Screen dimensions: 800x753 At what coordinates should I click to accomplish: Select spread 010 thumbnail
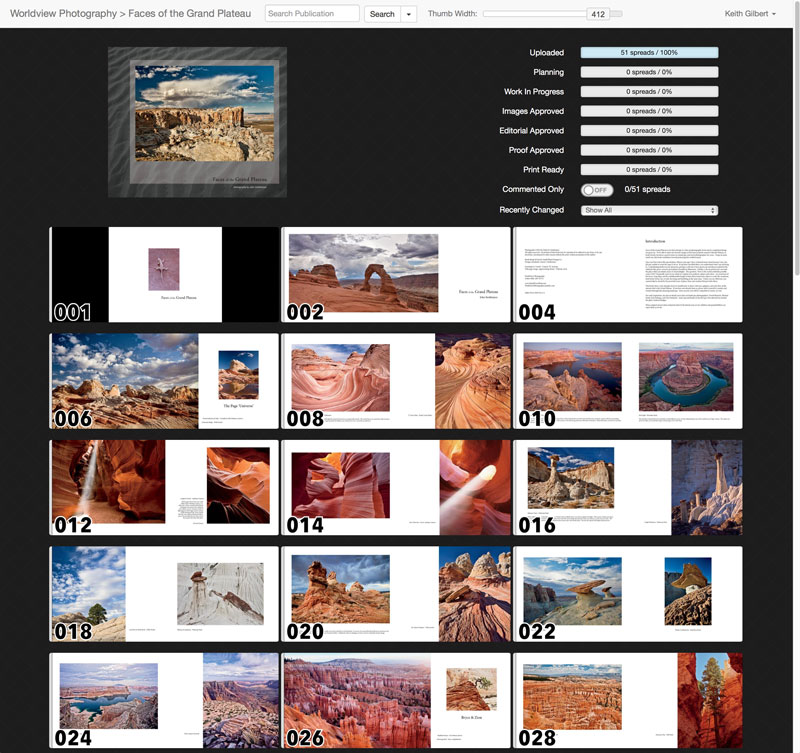pos(628,381)
